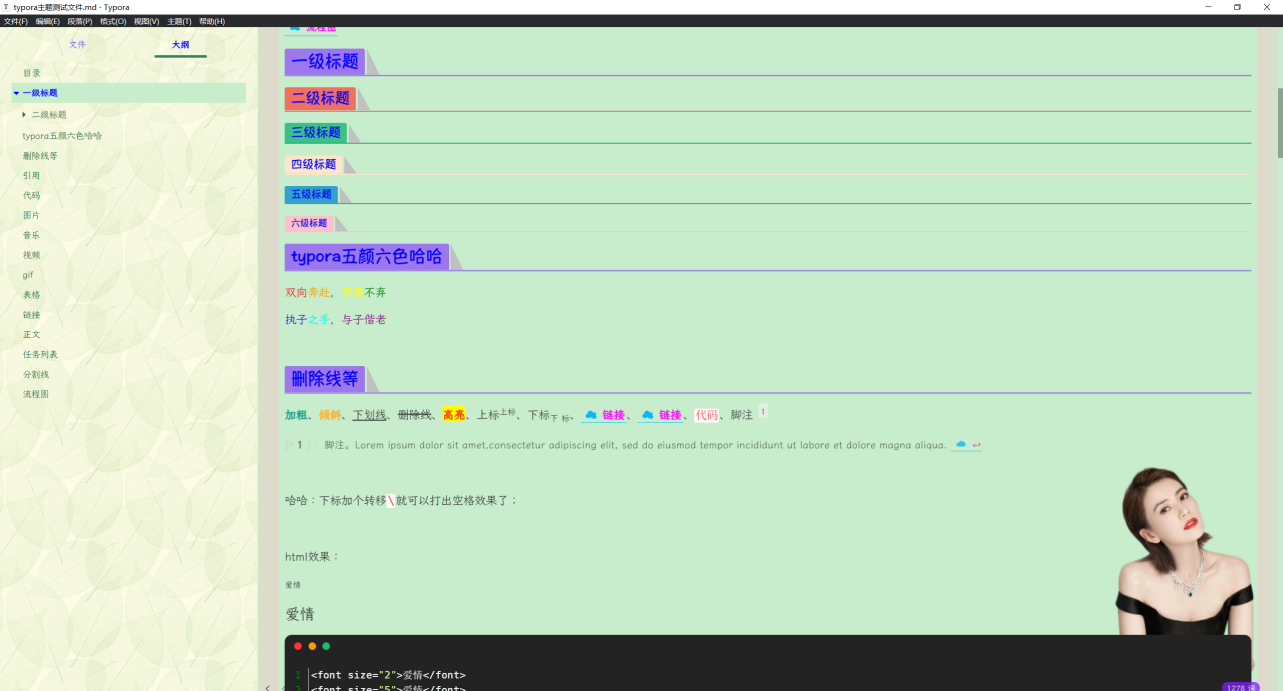Click the line beginning 哈哈：下标加个转移
The width and height of the screenshot is (1283, 691).
tap(402, 501)
